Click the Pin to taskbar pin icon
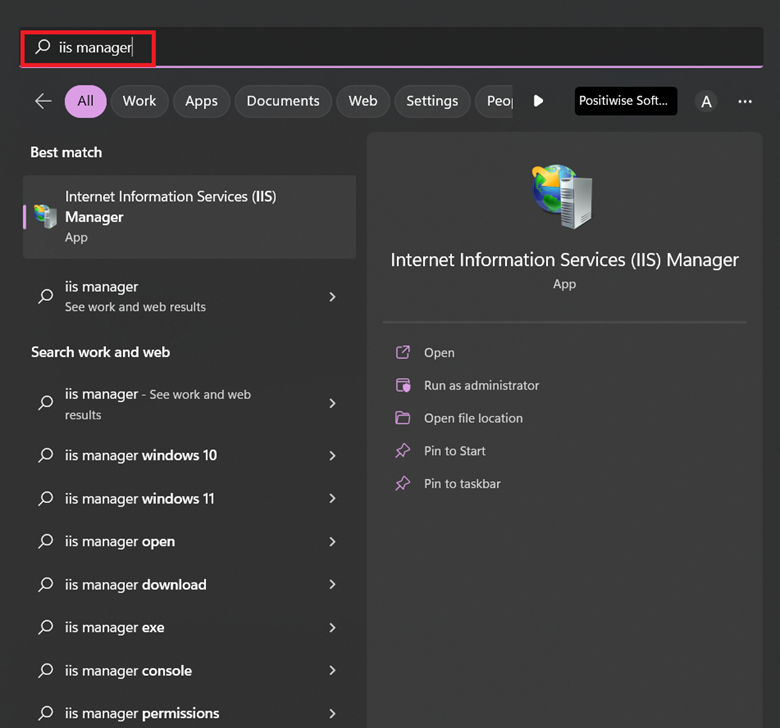The height and width of the screenshot is (728, 780). click(x=402, y=483)
